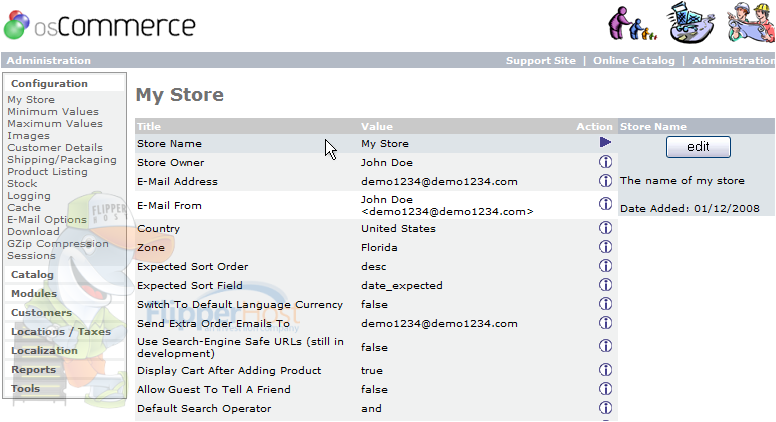Expand the Locations / Taxes section

click(x=61, y=331)
